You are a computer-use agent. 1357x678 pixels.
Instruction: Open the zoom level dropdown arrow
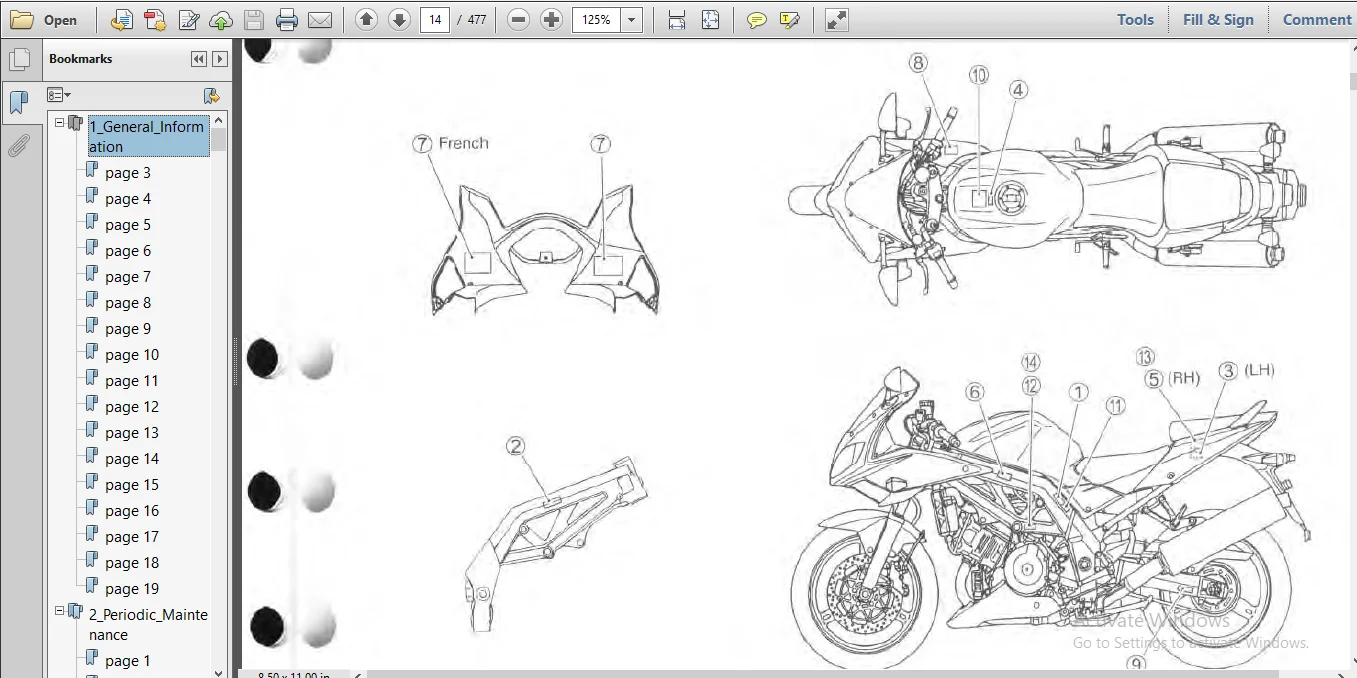pyautogui.click(x=632, y=20)
